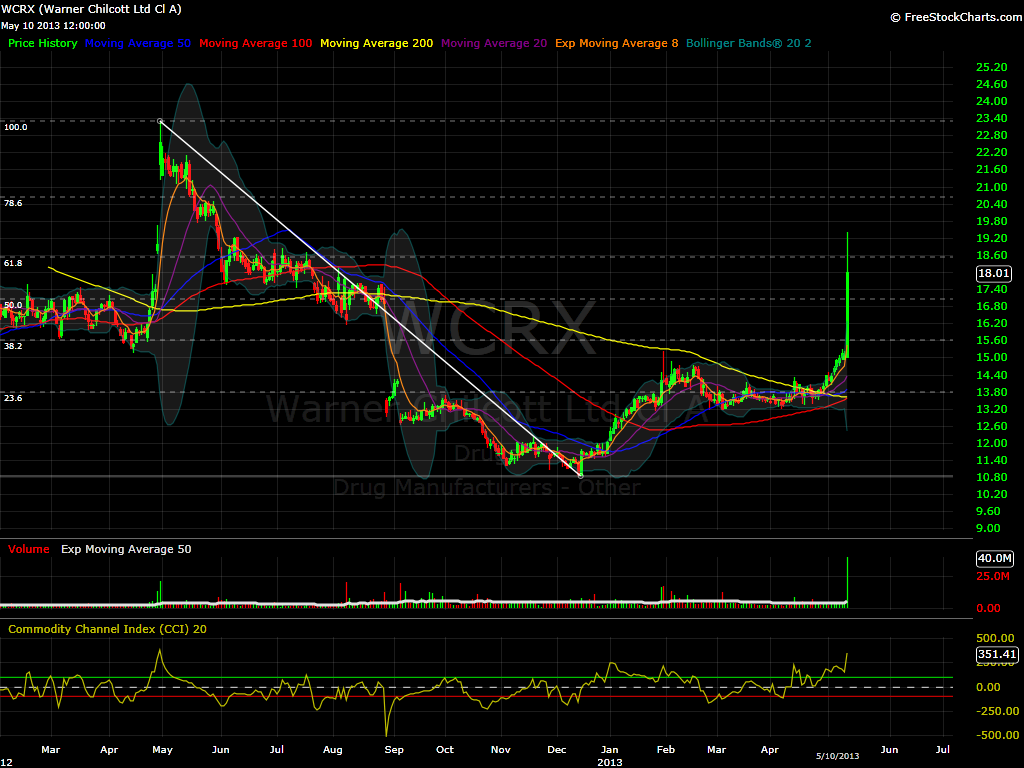Viewport: 1024px width, 768px height.
Task: Click the Dec label on the time axis
Action: (x=556, y=750)
